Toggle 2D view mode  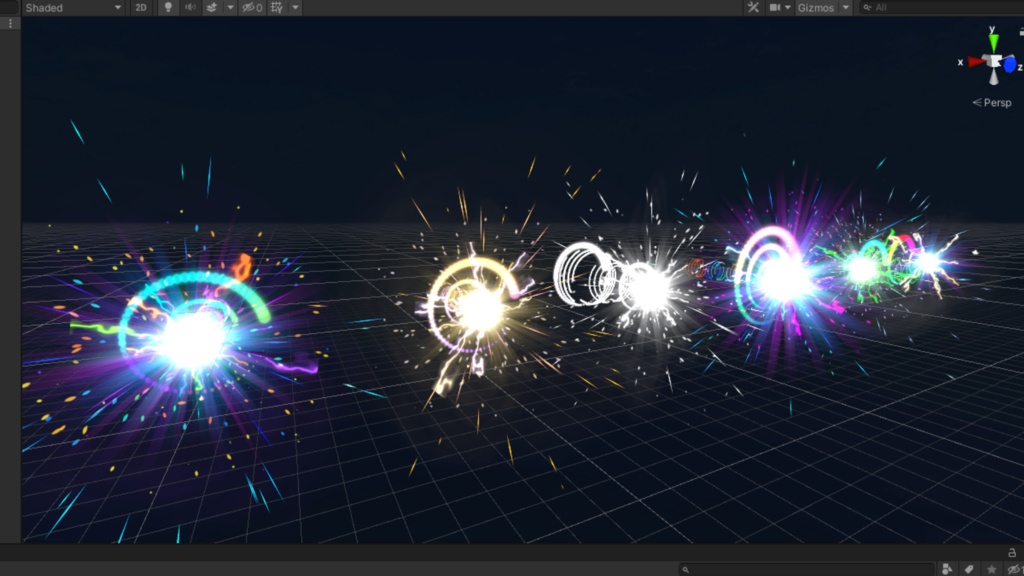[x=140, y=8]
